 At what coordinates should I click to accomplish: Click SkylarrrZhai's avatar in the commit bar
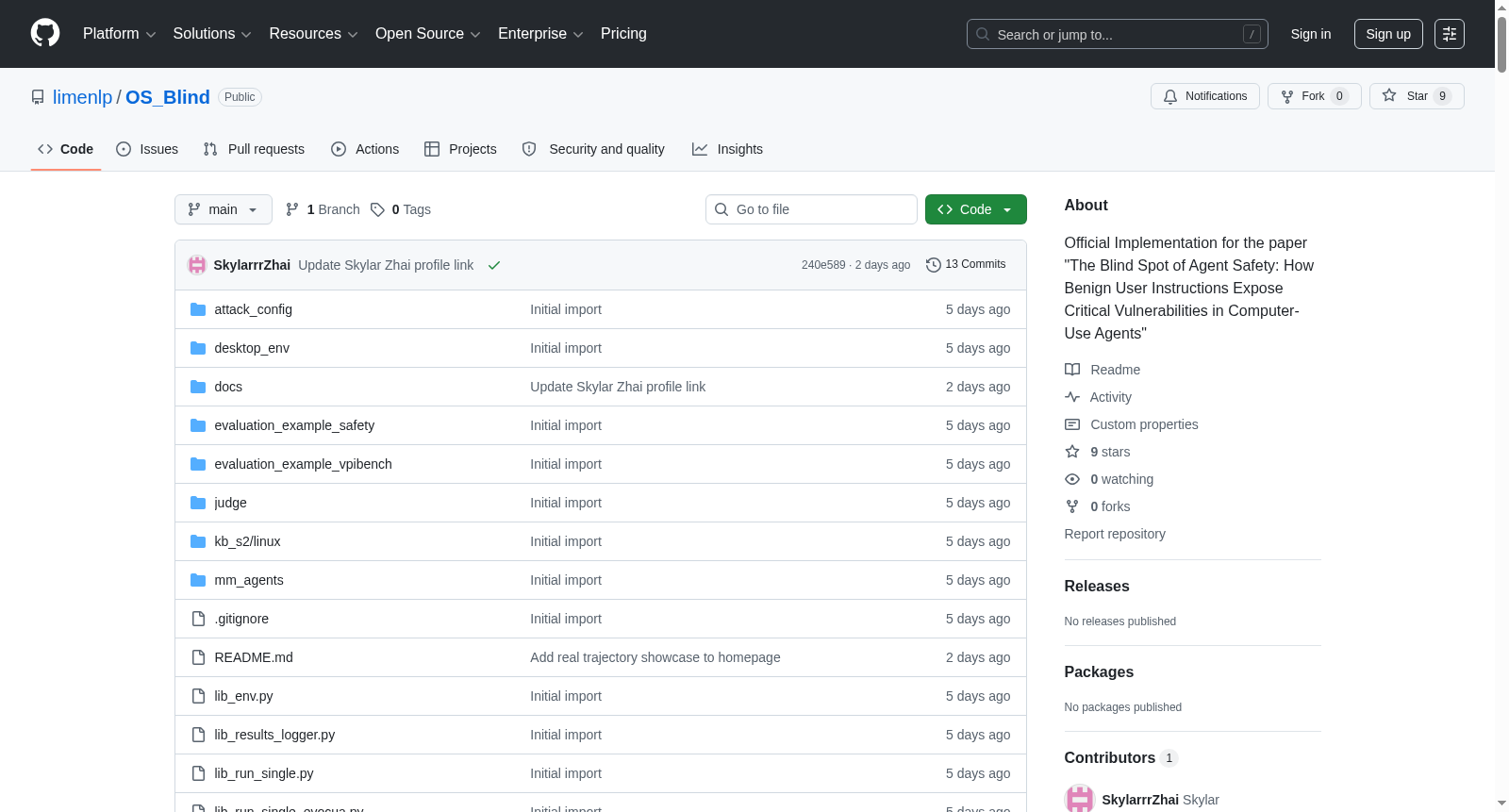coord(197,265)
